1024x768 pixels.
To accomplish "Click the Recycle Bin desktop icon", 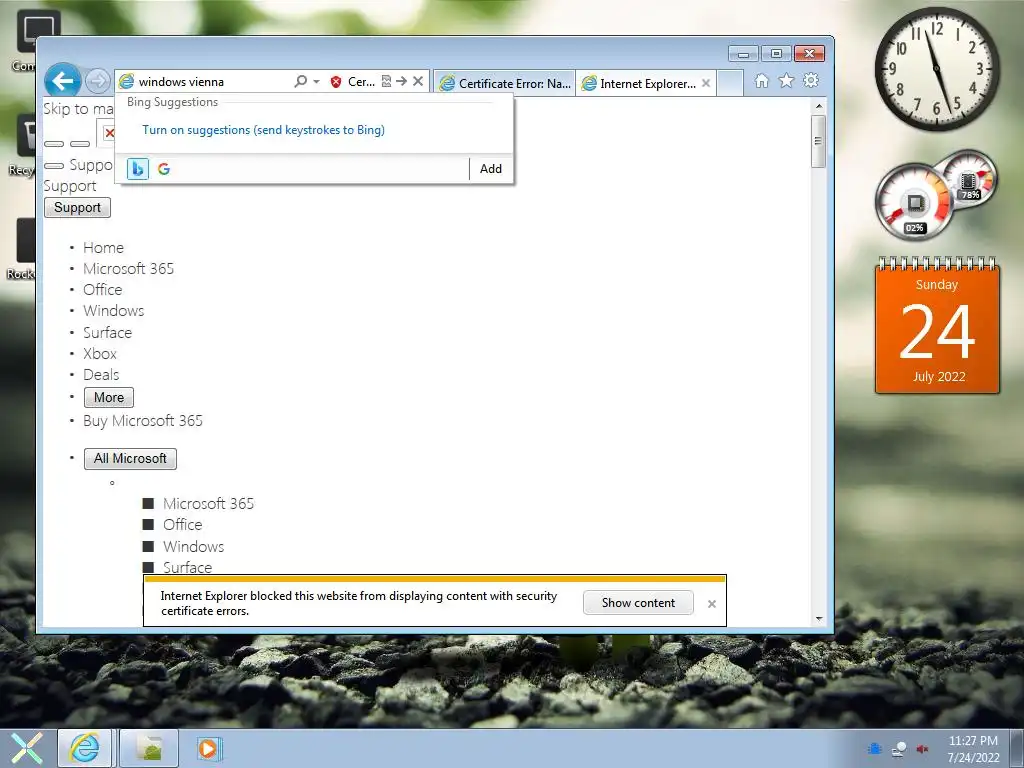I will [24, 145].
